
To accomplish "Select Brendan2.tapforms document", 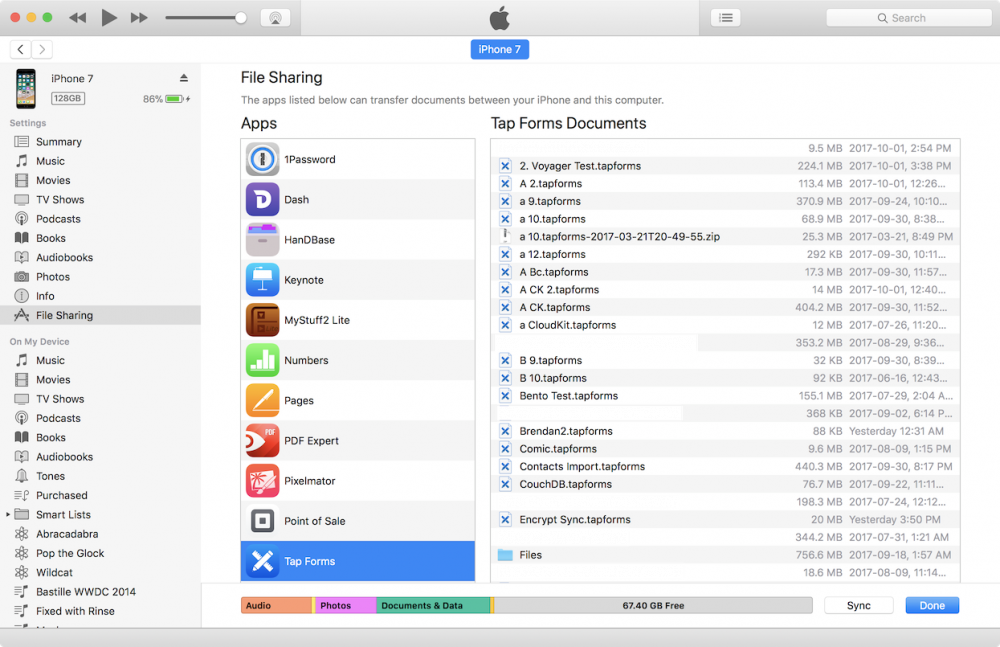I will (x=725, y=431).
